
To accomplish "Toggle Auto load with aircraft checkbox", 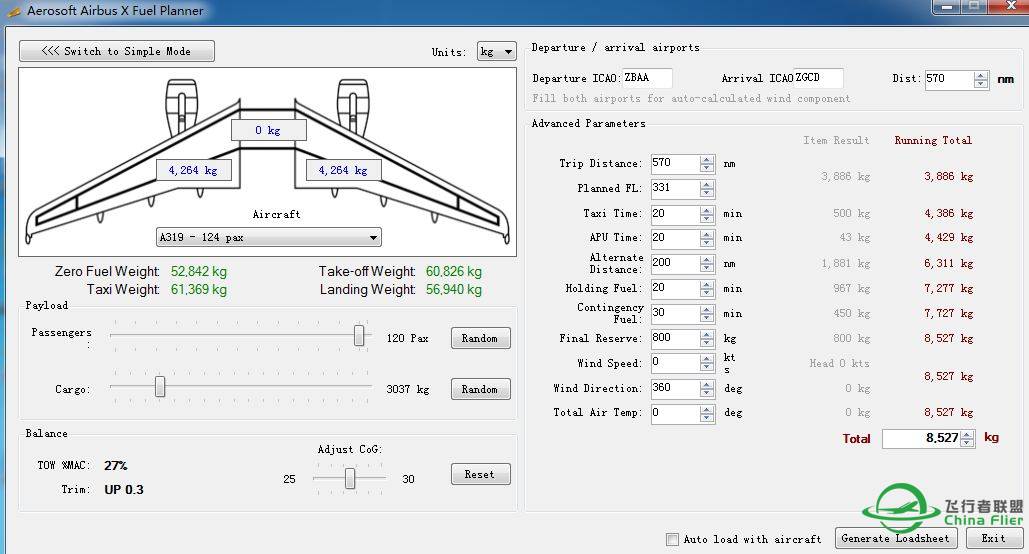I will click(x=672, y=540).
